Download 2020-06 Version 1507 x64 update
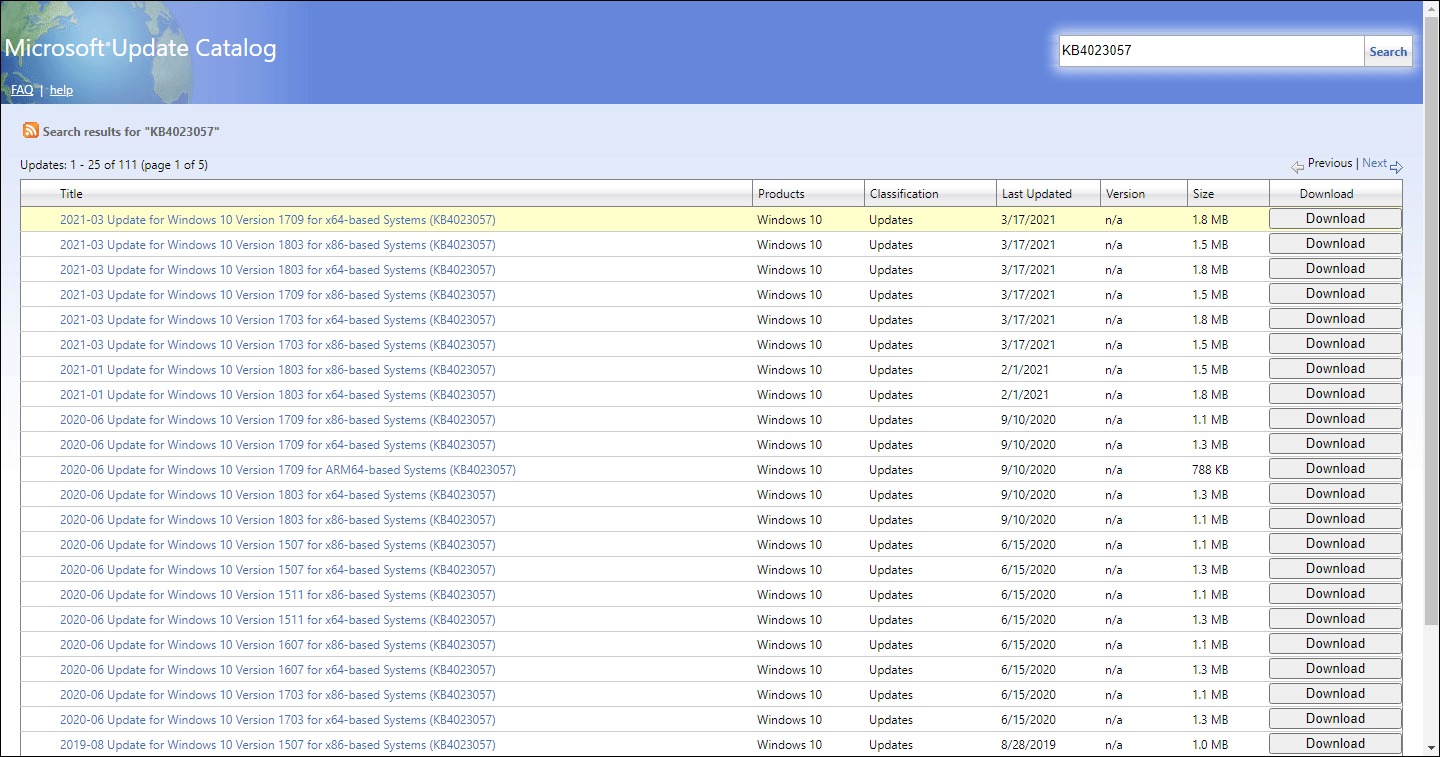 point(1335,569)
